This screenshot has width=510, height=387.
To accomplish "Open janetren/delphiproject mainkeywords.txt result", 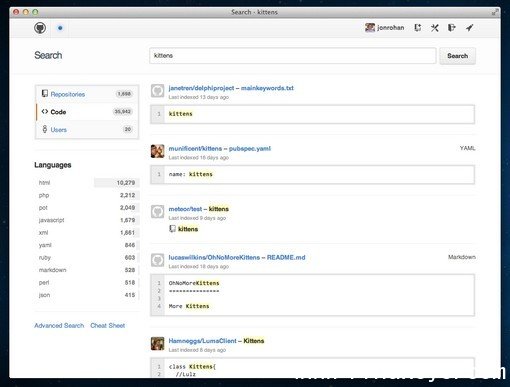I will (231, 88).
